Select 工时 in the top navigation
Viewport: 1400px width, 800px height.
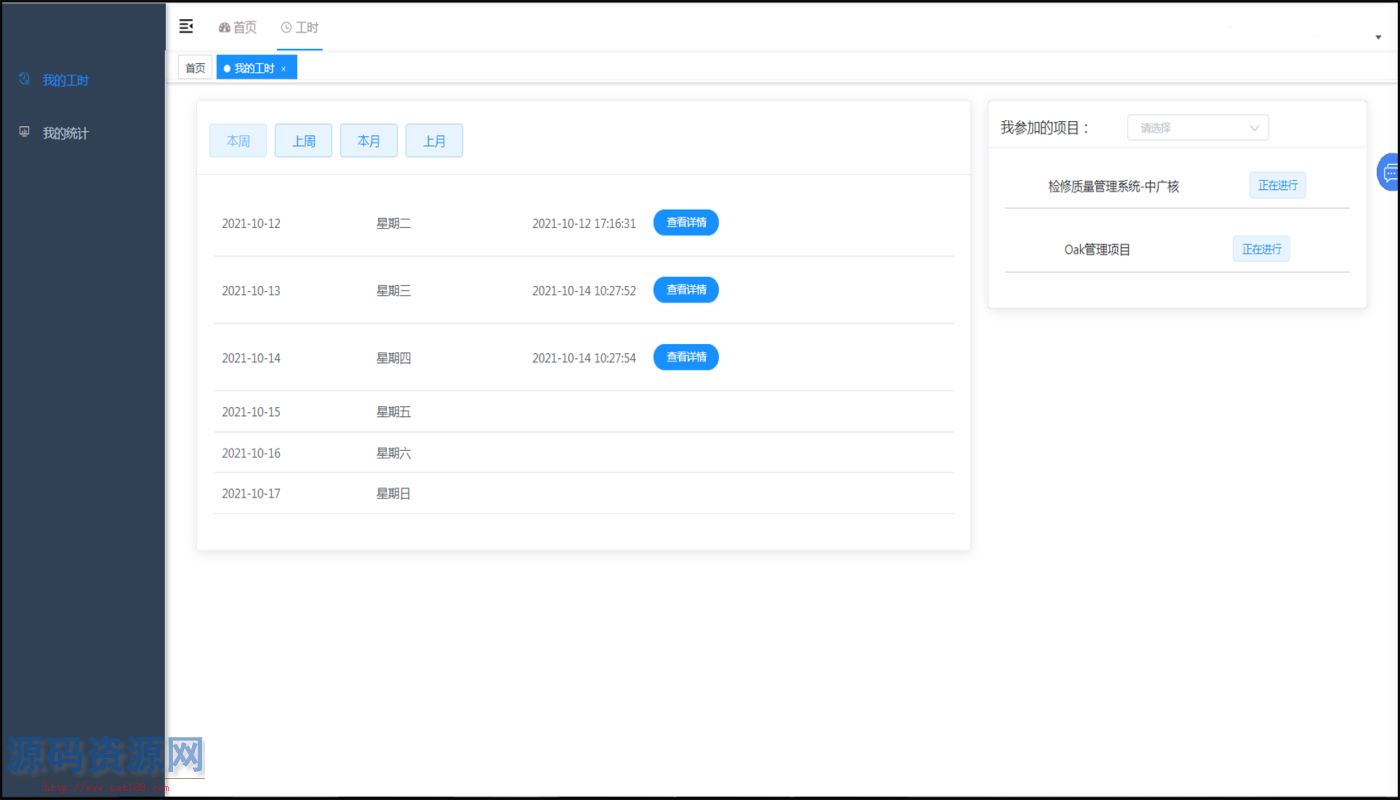click(x=300, y=27)
